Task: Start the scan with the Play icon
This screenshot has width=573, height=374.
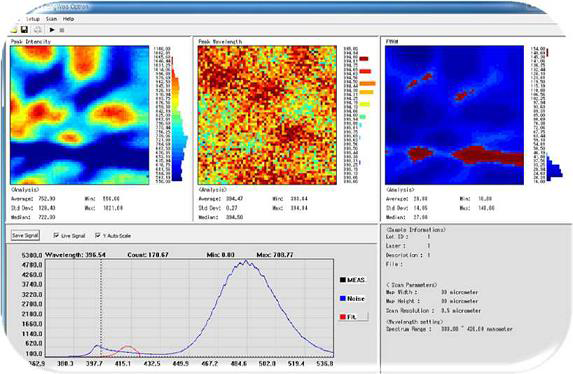Action: coord(52,30)
